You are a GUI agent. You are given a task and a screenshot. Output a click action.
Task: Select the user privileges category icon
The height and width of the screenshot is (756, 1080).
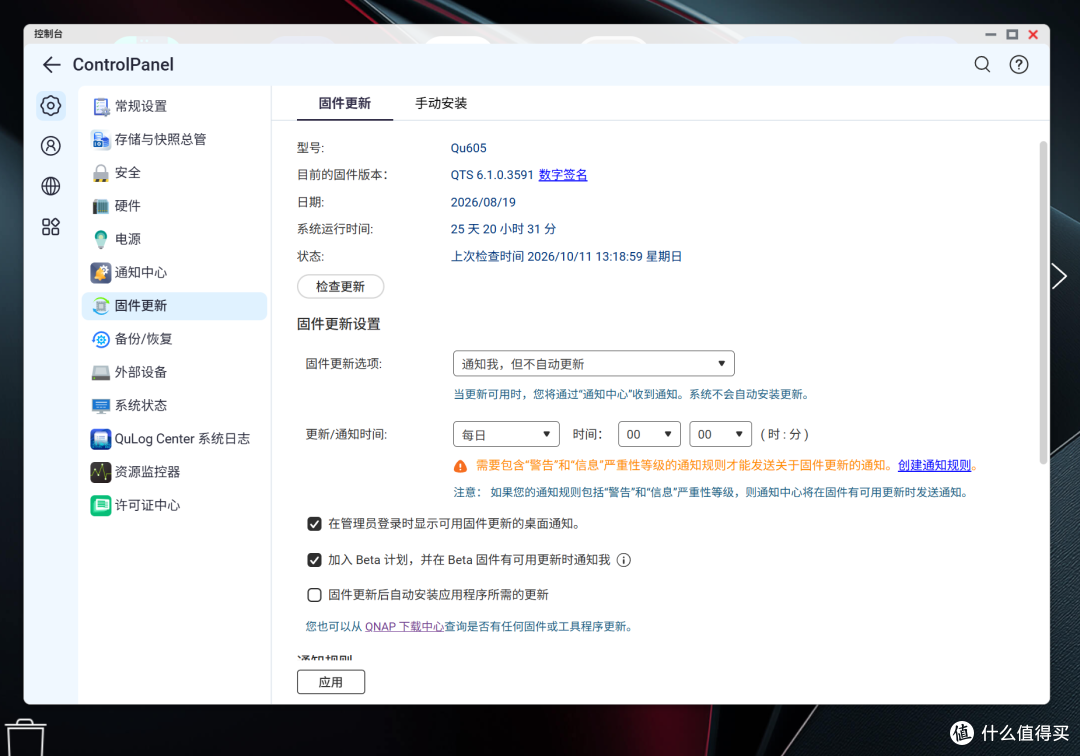(51, 146)
